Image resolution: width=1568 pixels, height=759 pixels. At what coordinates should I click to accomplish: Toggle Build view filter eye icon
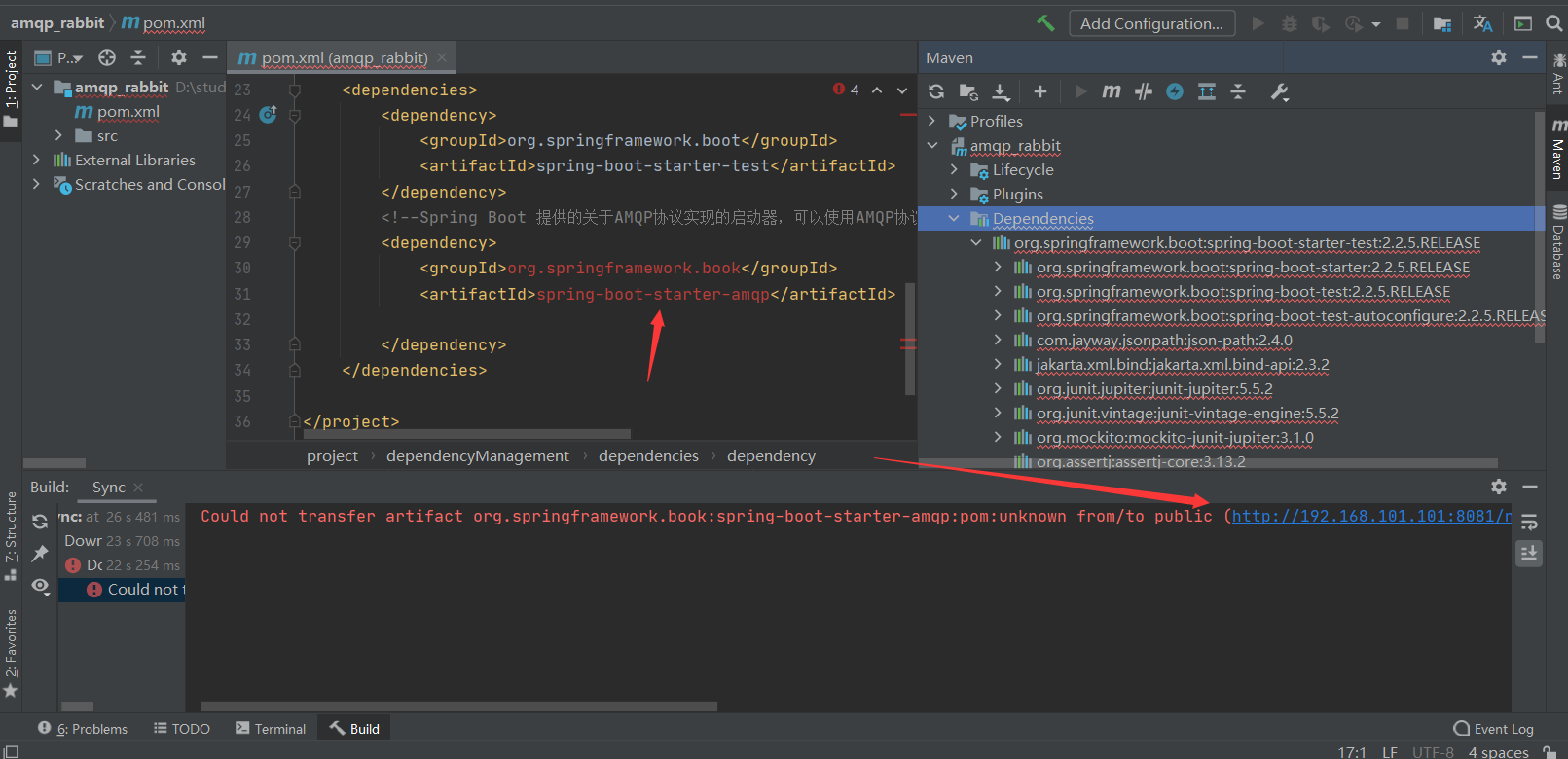point(40,586)
